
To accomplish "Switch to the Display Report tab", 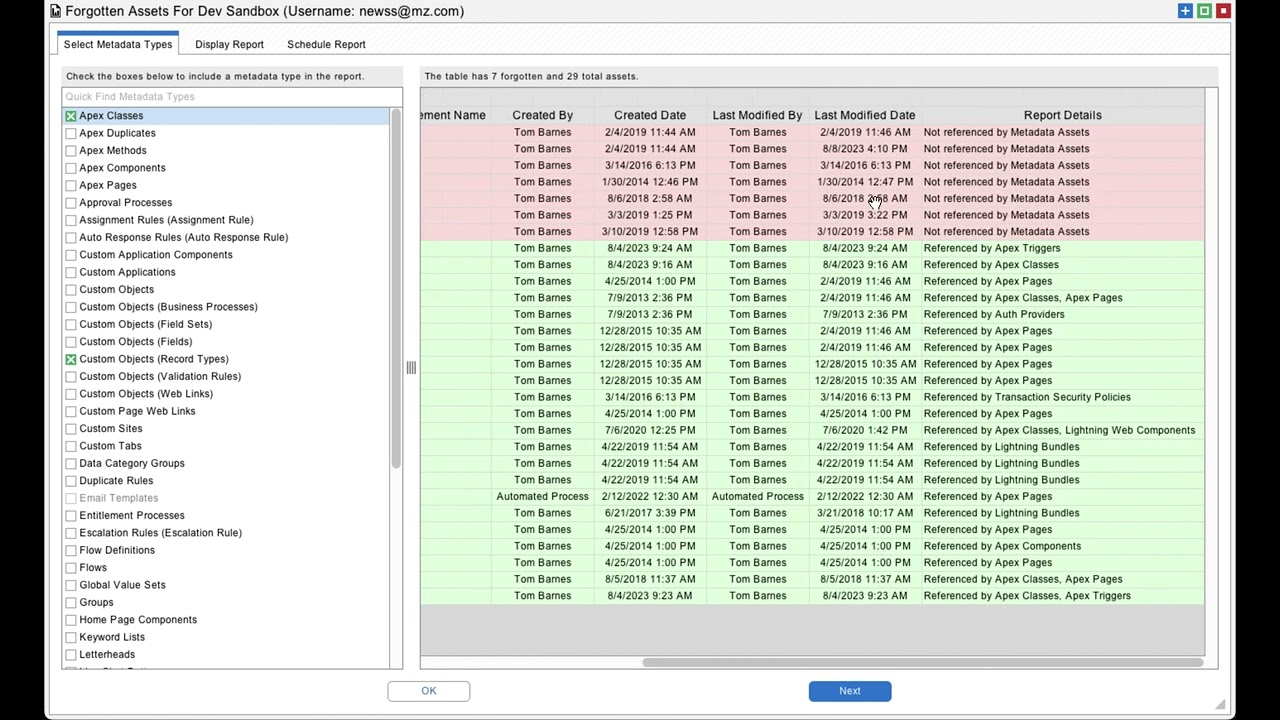I will coord(229,44).
